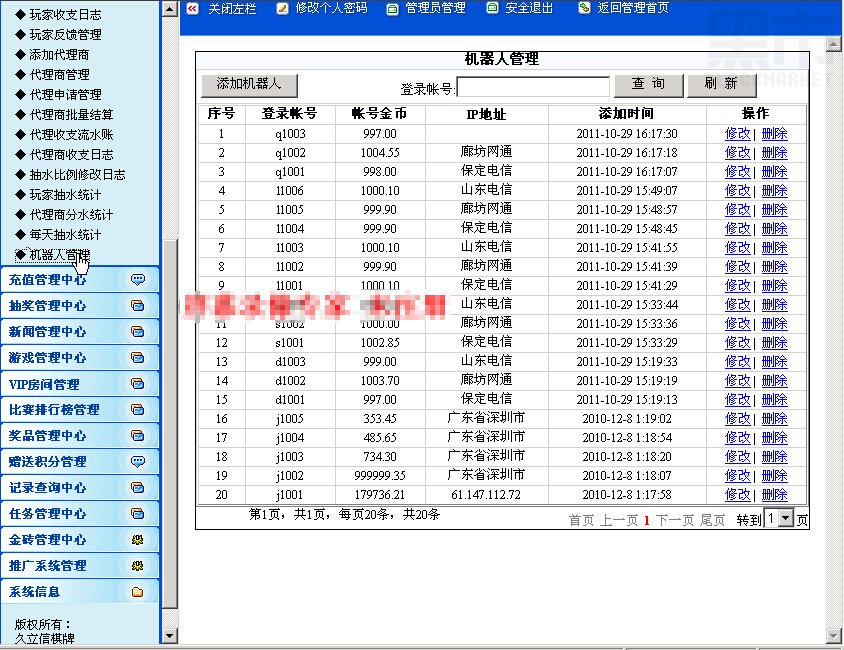Click the left sidebar scrollbar down arrow
Image resolution: width=844 pixels, height=650 pixels.
170,636
